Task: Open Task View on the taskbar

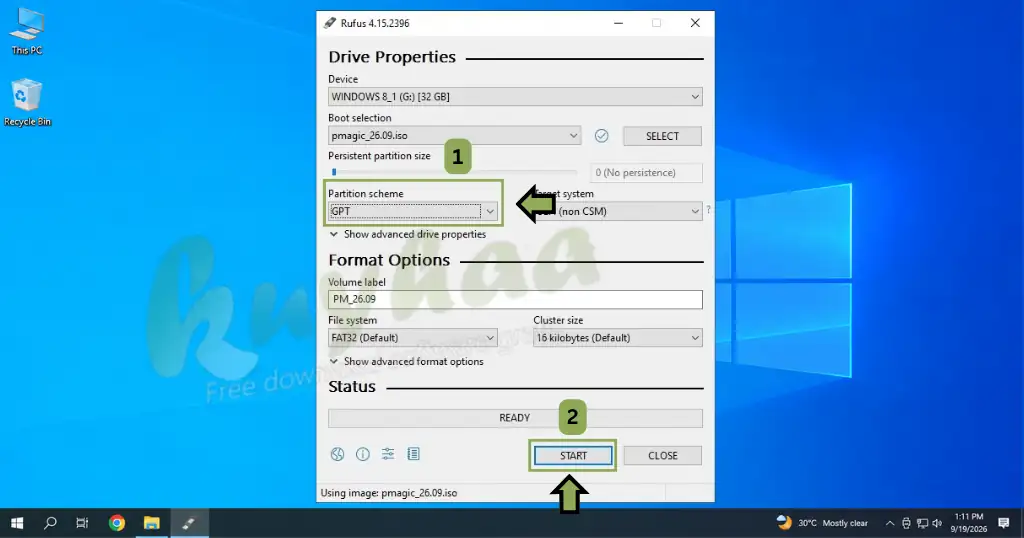Action: (x=82, y=523)
